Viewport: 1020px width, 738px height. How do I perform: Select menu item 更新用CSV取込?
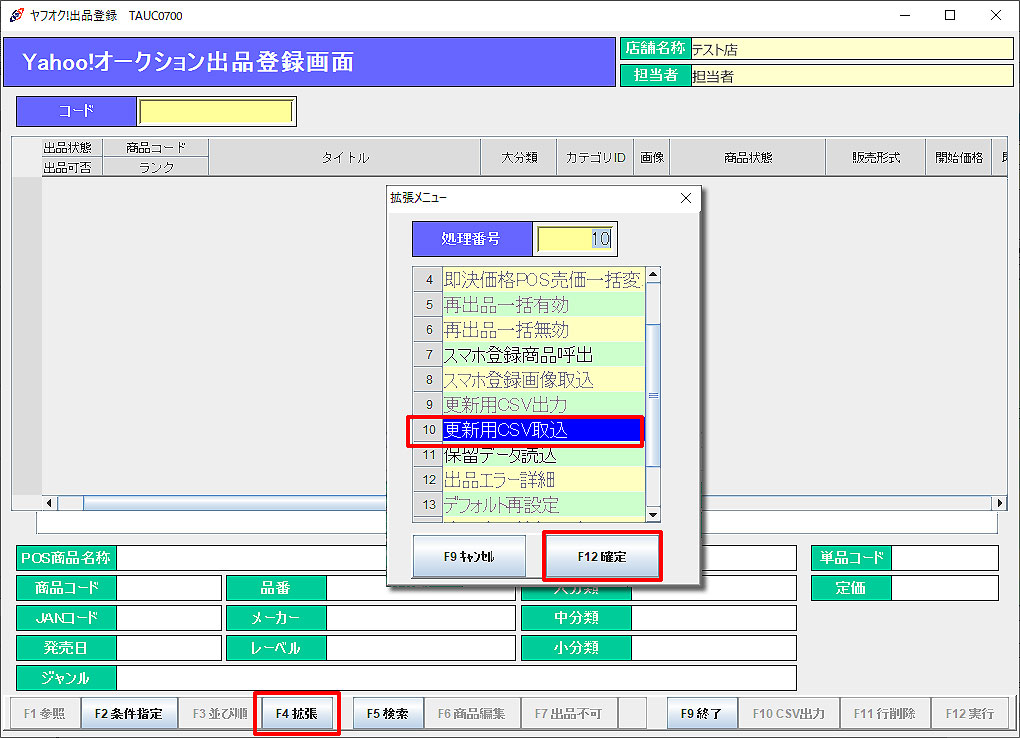[543, 430]
